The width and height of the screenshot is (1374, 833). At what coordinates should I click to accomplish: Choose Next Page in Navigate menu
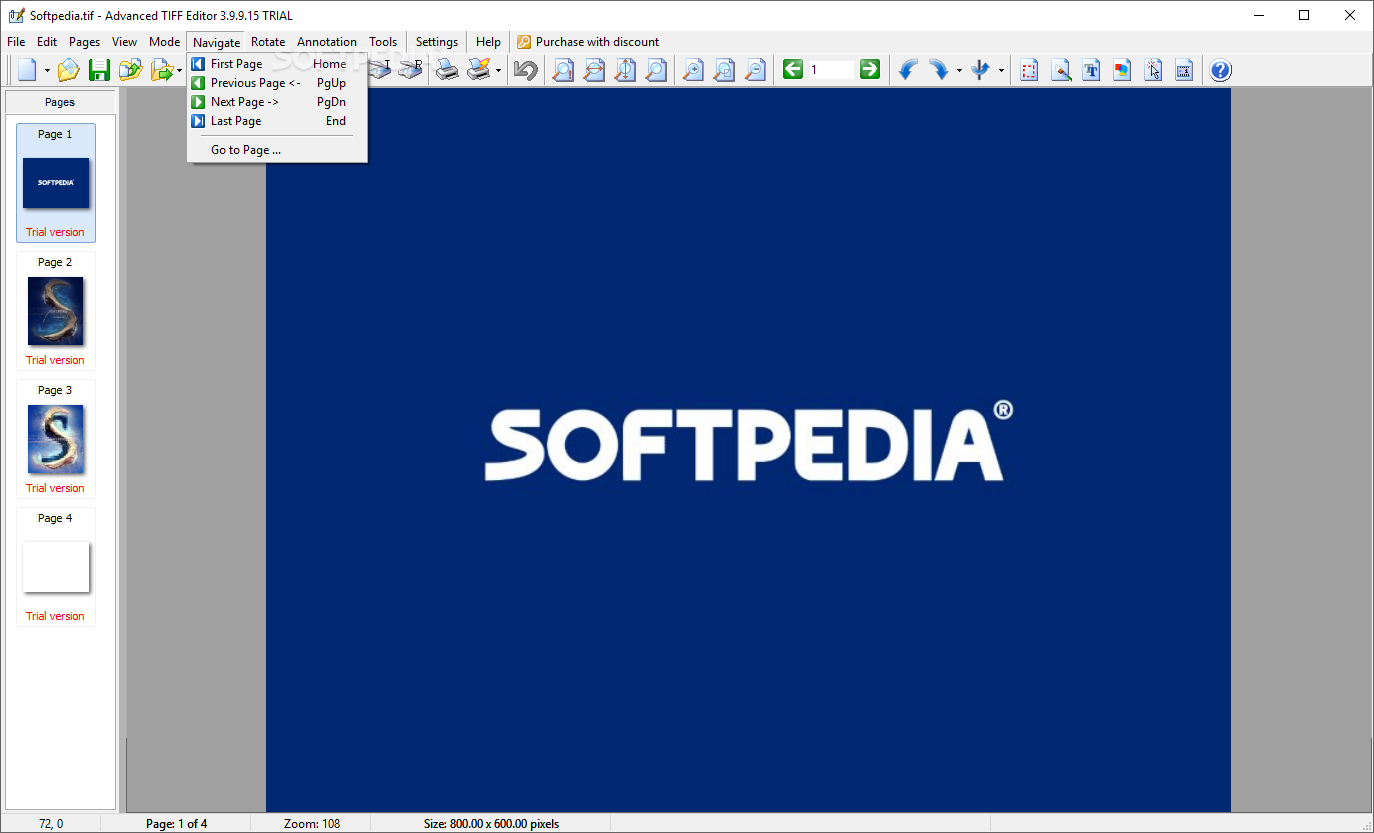pyautogui.click(x=277, y=102)
